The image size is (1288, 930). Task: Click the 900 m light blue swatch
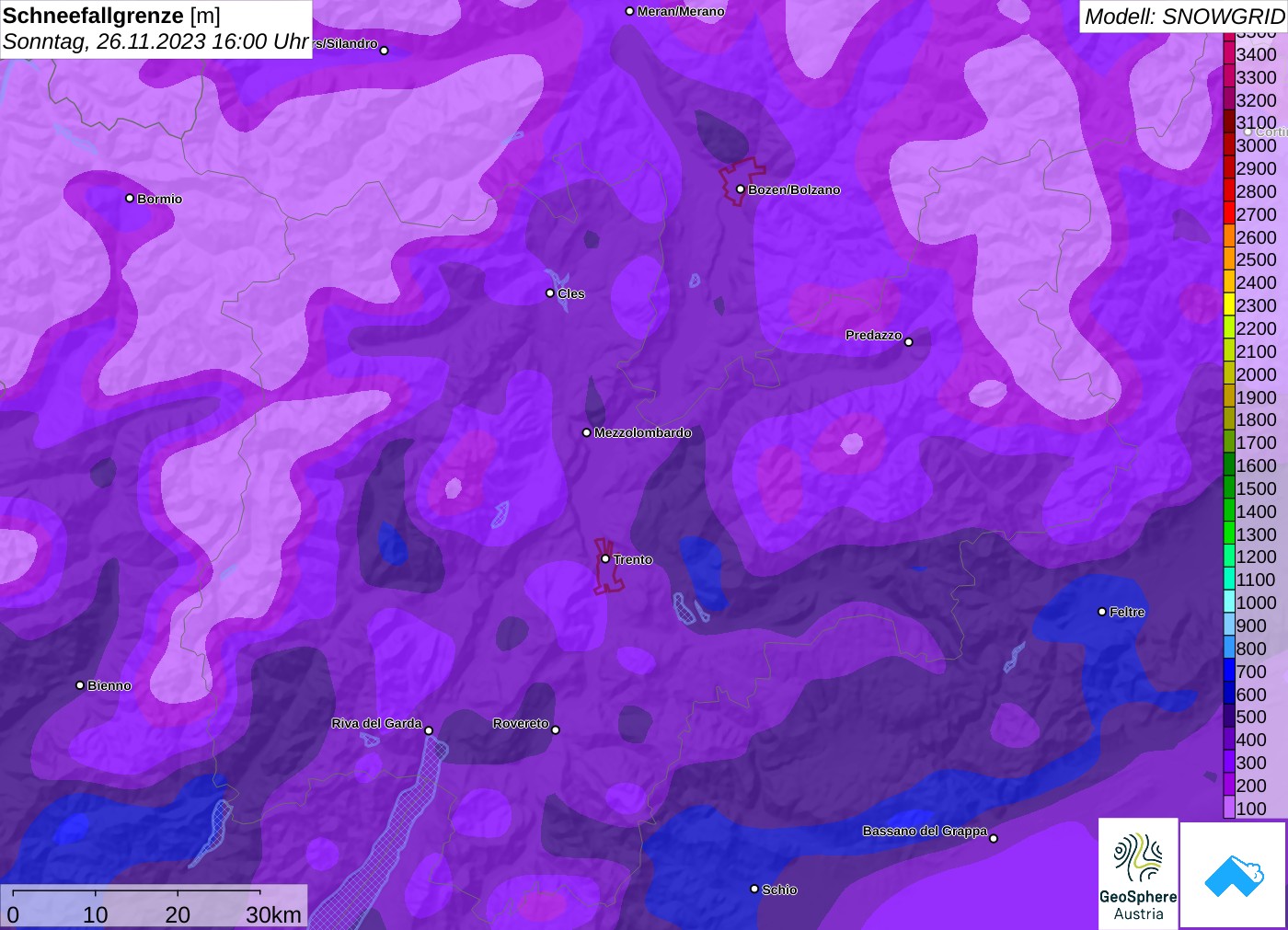tap(1228, 625)
